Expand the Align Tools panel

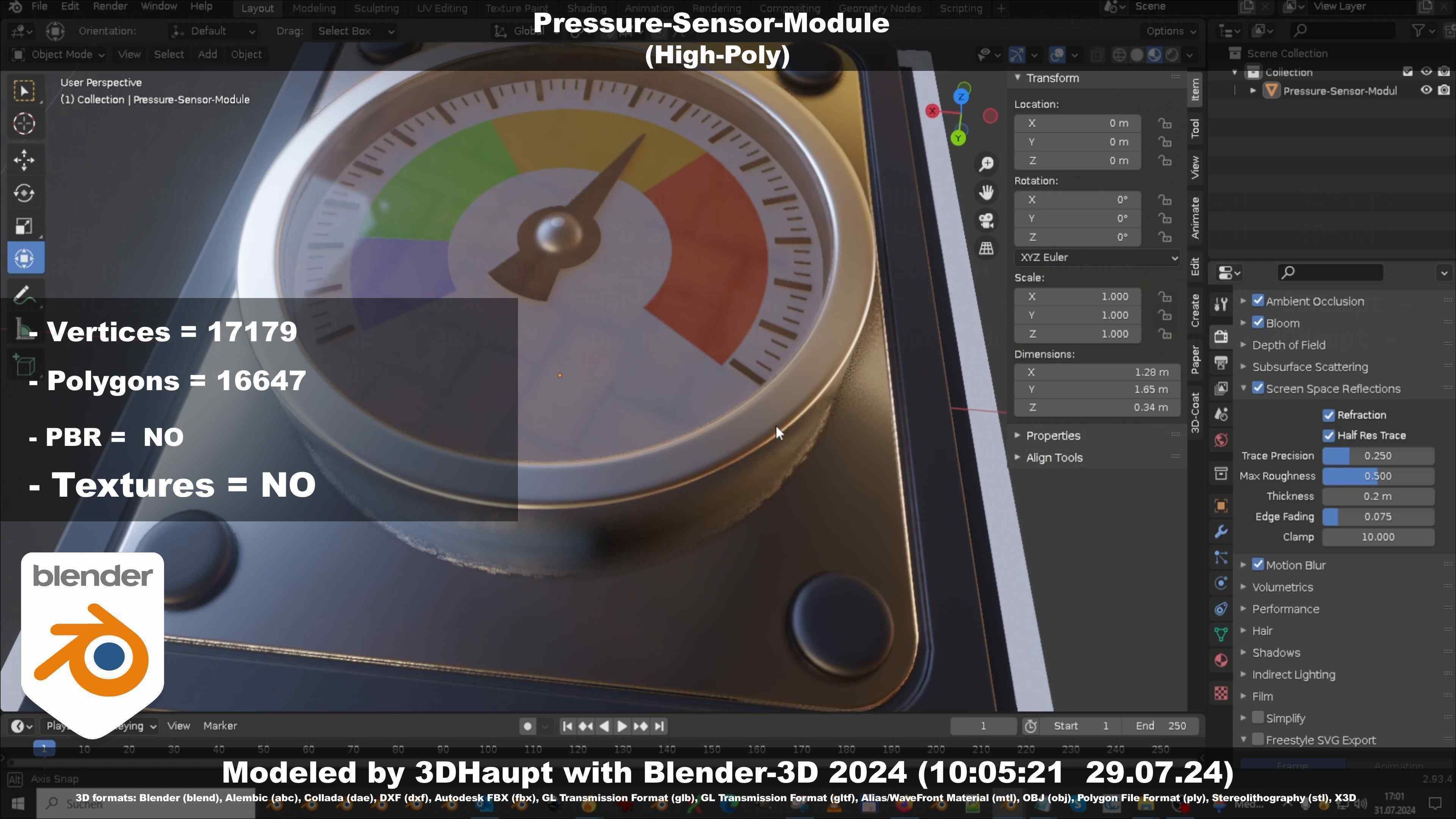pos(1054,458)
